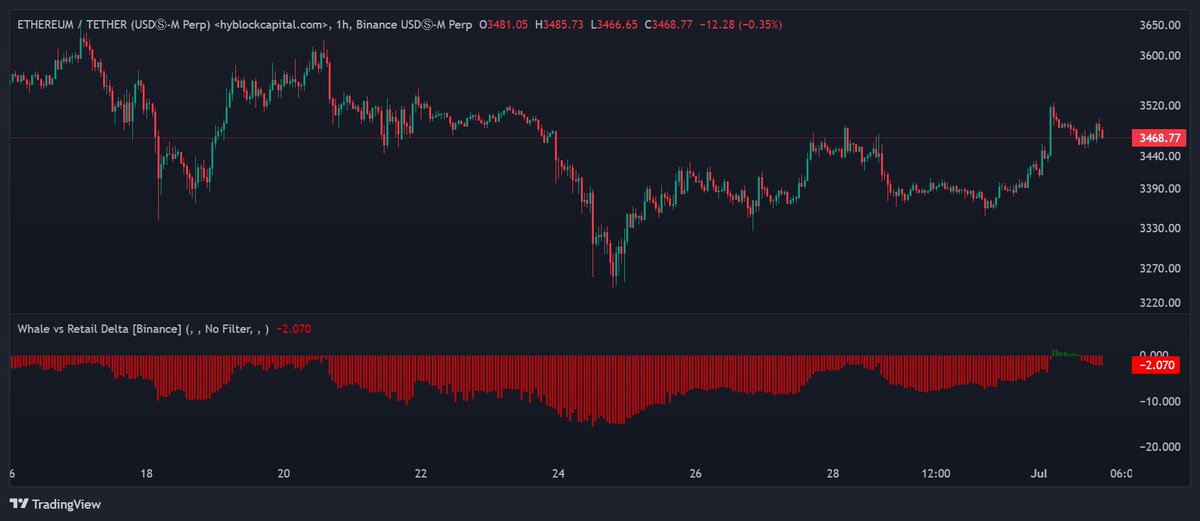Click the −20.000 indicator axis label
The width and height of the screenshot is (1200, 521).
pos(1158,447)
